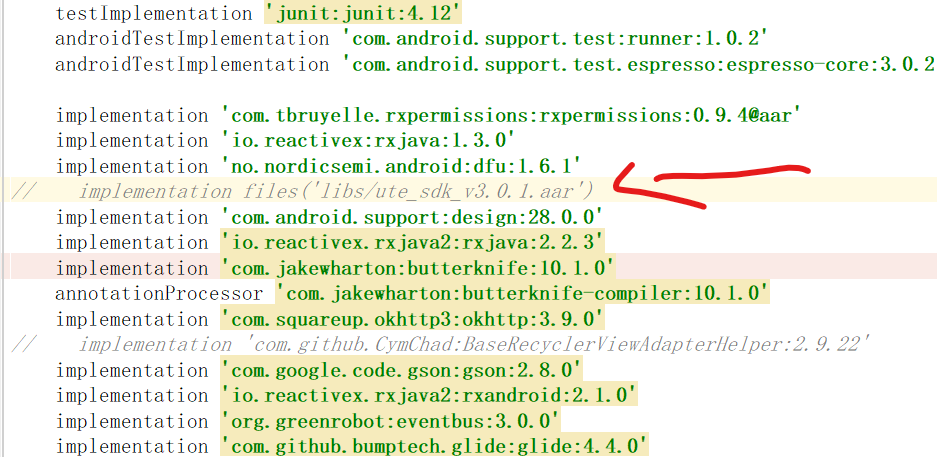Click the androidTestImplementation keyword before espresso-core
The height and width of the screenshot is (457, 937).
pyautogui.click(x=192, y=65)
